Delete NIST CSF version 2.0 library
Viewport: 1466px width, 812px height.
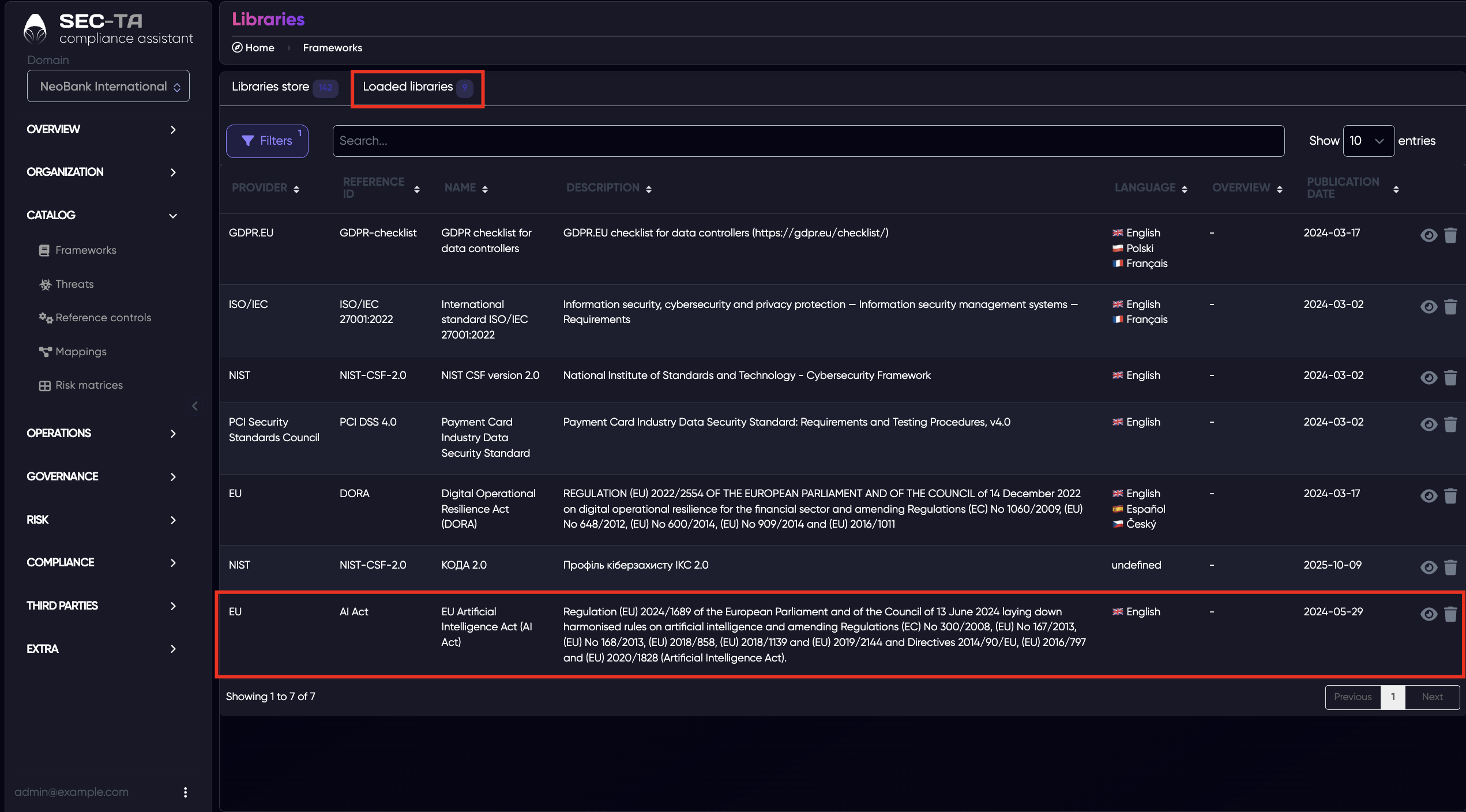pos(1450,377)
